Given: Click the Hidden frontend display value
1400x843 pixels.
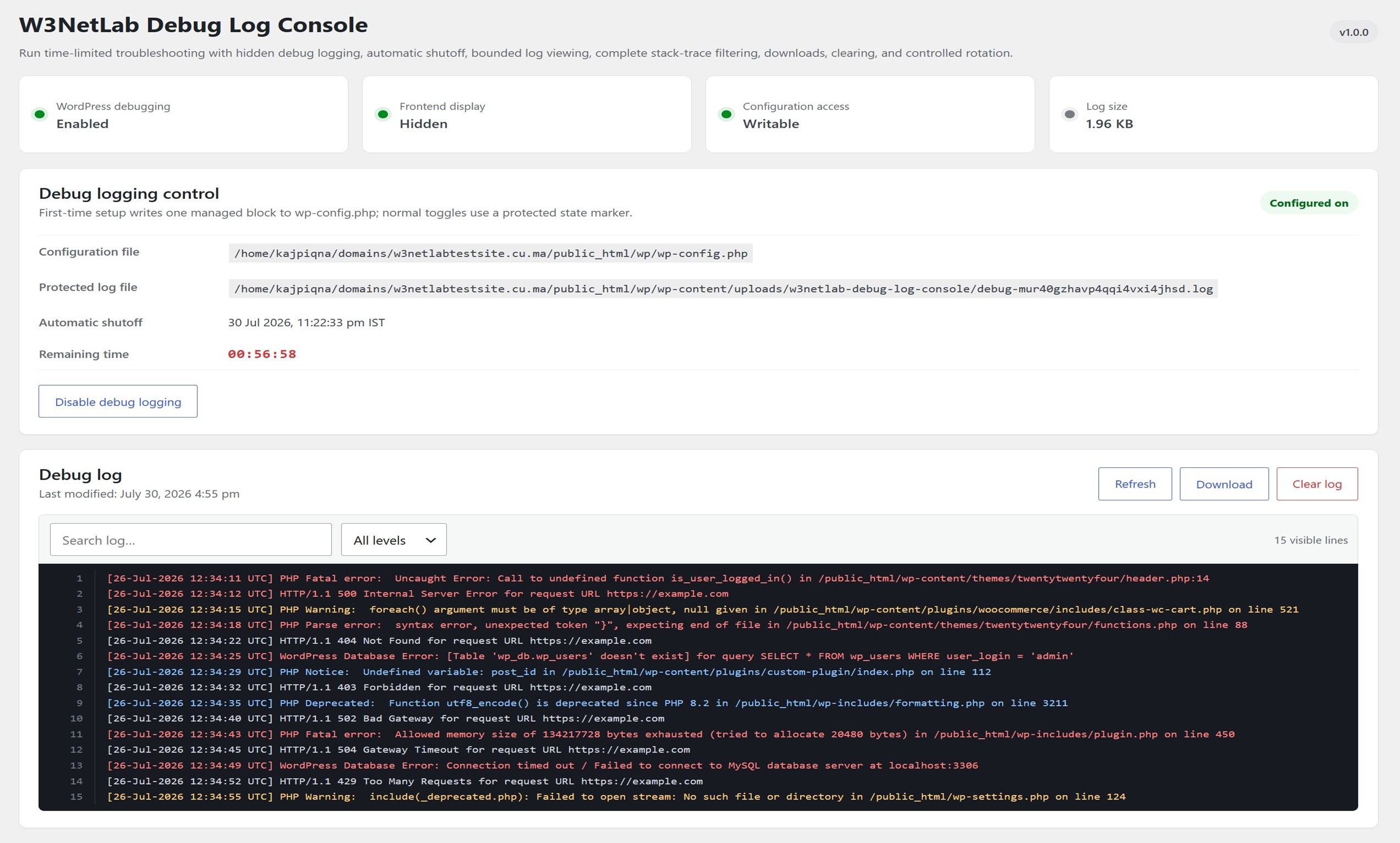Looking at the screenshot, I should (x=424, y=124).
